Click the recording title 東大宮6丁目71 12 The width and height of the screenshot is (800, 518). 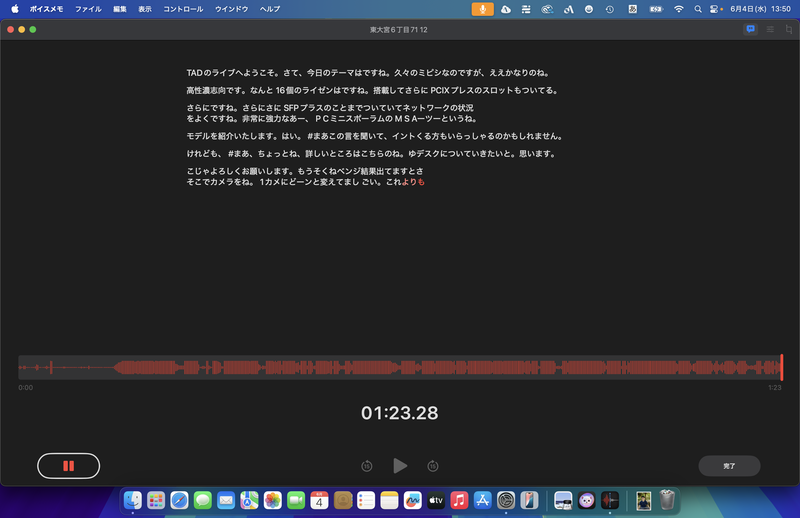398,30
